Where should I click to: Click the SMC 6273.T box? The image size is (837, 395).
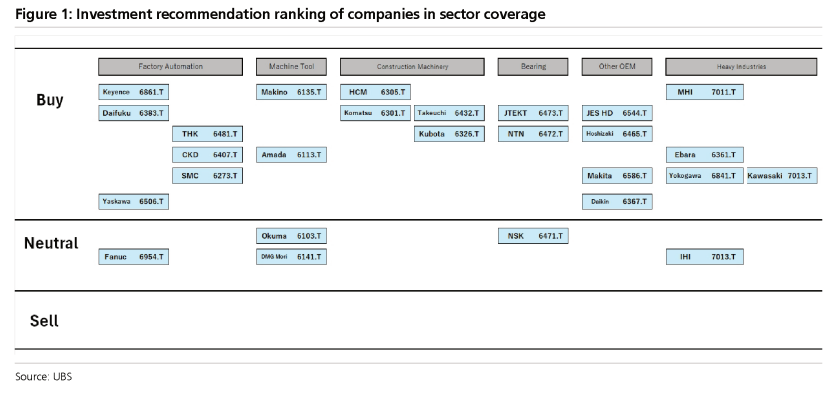(207, 176)
